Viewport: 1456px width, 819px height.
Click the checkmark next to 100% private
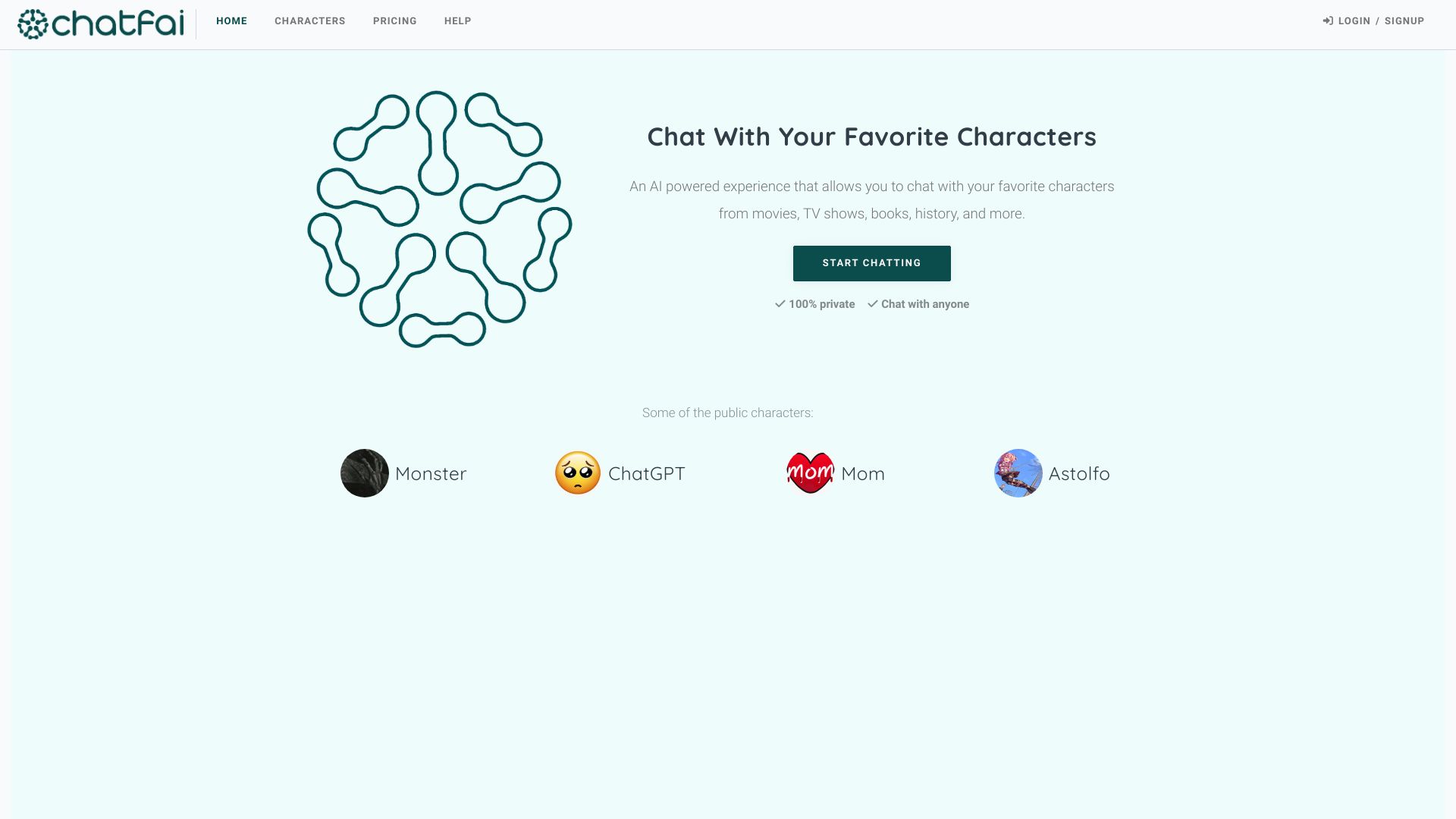tap(780, 303)
